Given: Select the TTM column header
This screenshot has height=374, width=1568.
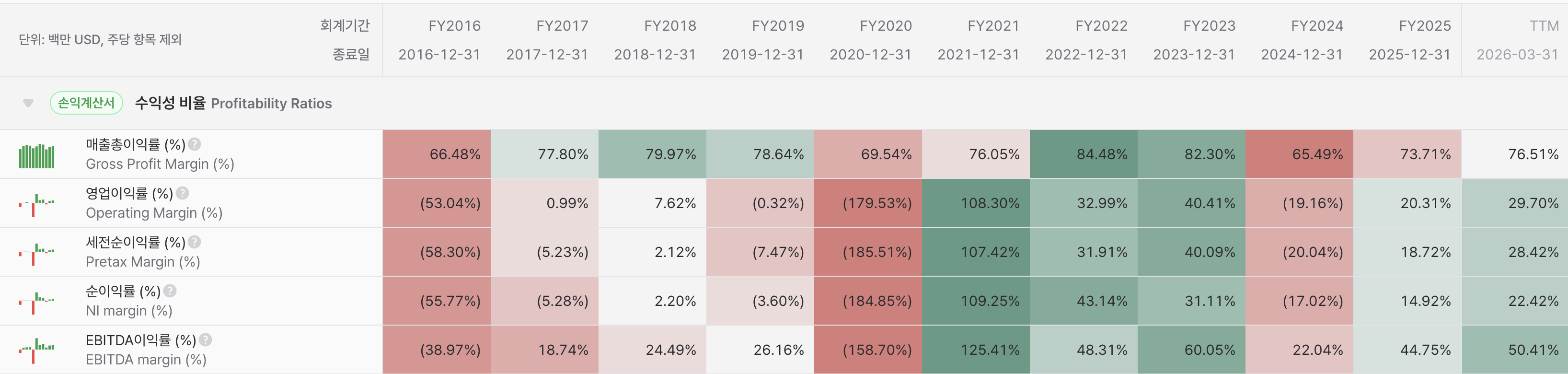Looking at the screenshot, I should coord(1518,40).
